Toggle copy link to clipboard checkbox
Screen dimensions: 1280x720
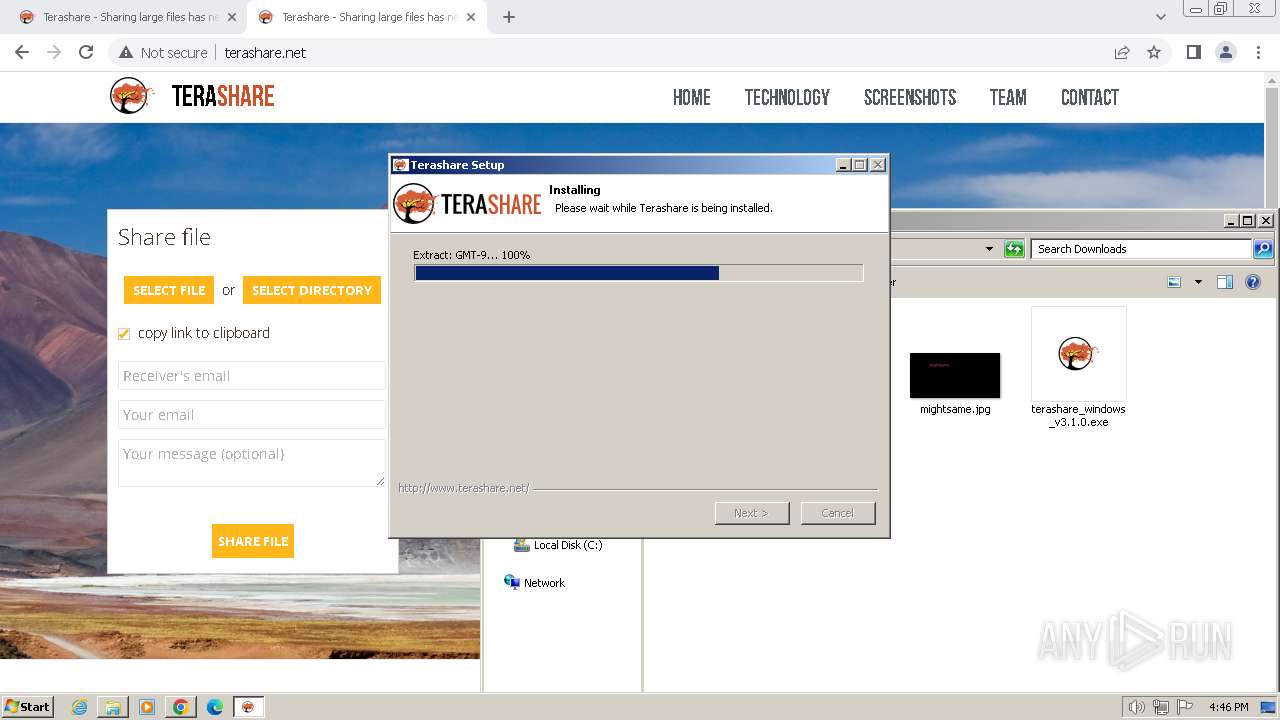(124, 334)
